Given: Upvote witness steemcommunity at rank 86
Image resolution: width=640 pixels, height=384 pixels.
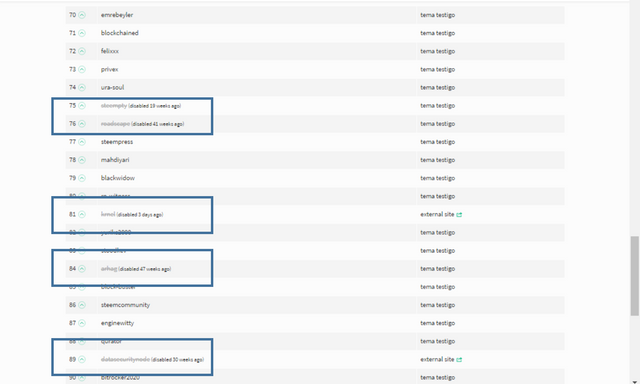Looking at the screenshot, I should pyautogui.click(x=82, y=305).
